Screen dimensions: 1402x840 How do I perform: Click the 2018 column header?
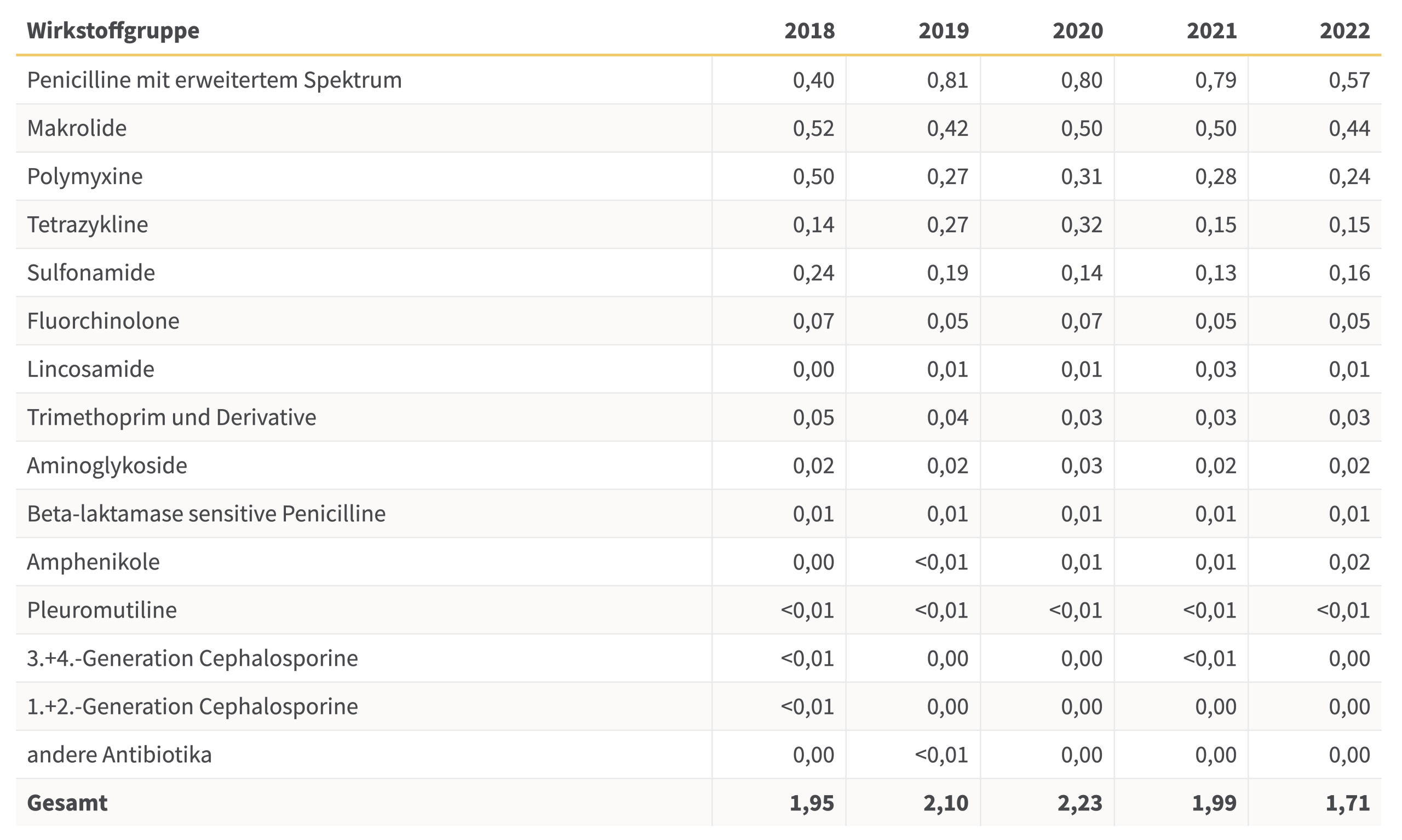coord(809,31)
